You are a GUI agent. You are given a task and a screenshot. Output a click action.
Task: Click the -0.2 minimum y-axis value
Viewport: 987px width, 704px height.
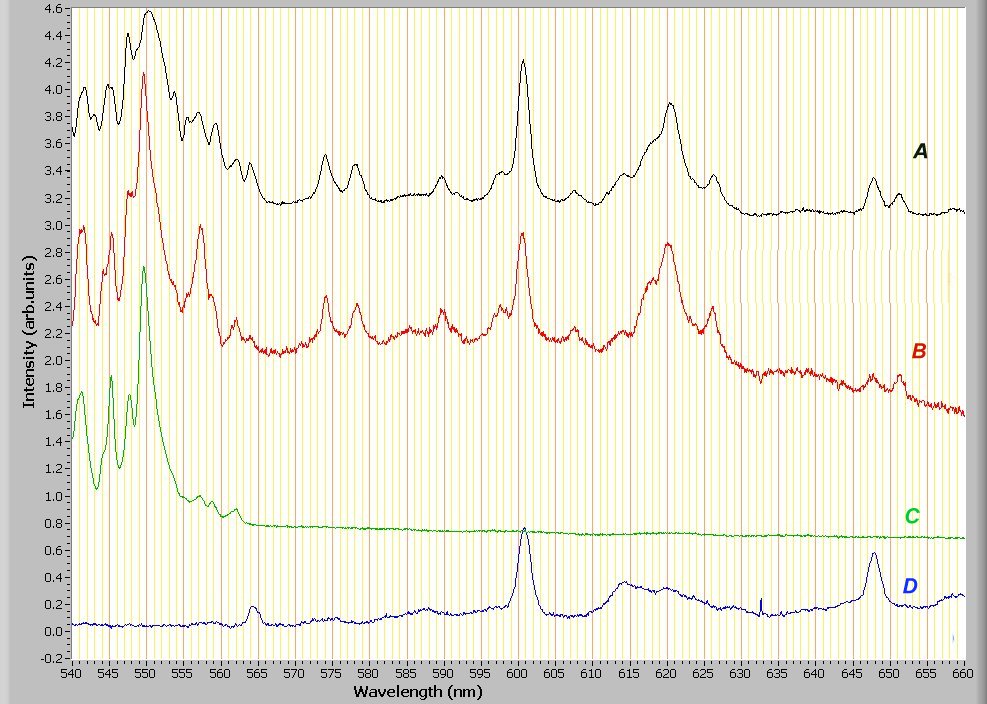(48, 659)
